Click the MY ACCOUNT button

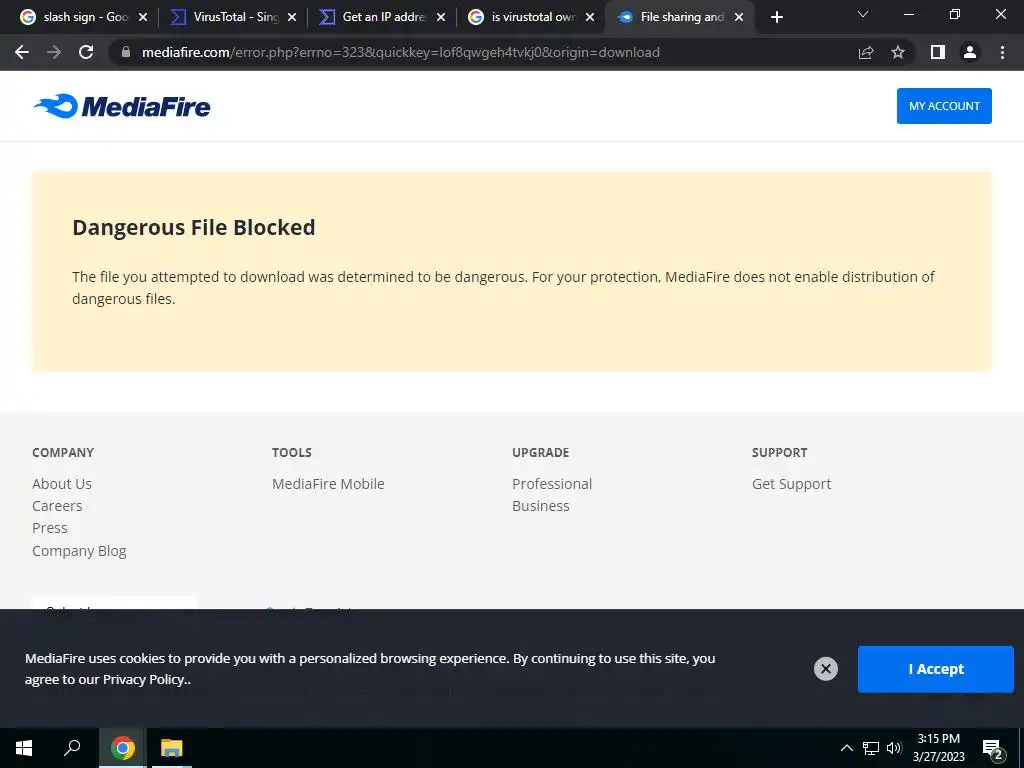click(944, 106)
